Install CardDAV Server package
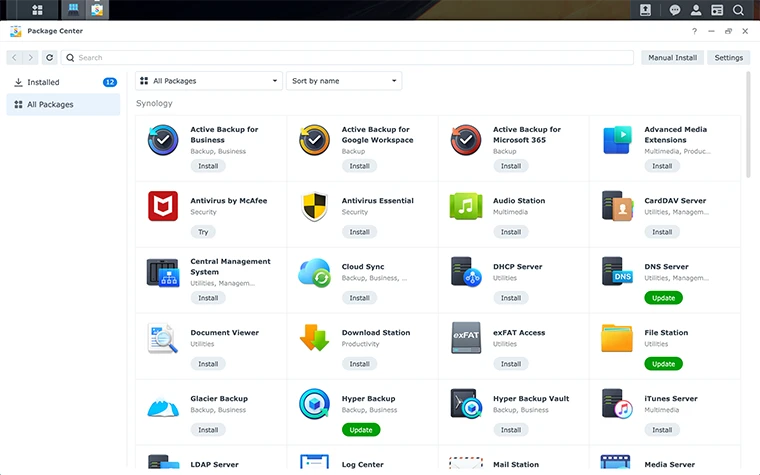Viewport: 760px width, 475px height. 662,232
